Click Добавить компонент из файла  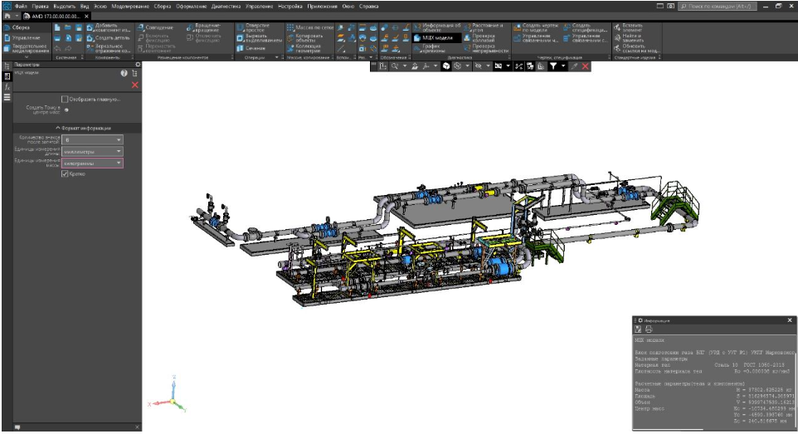[108, 27]
